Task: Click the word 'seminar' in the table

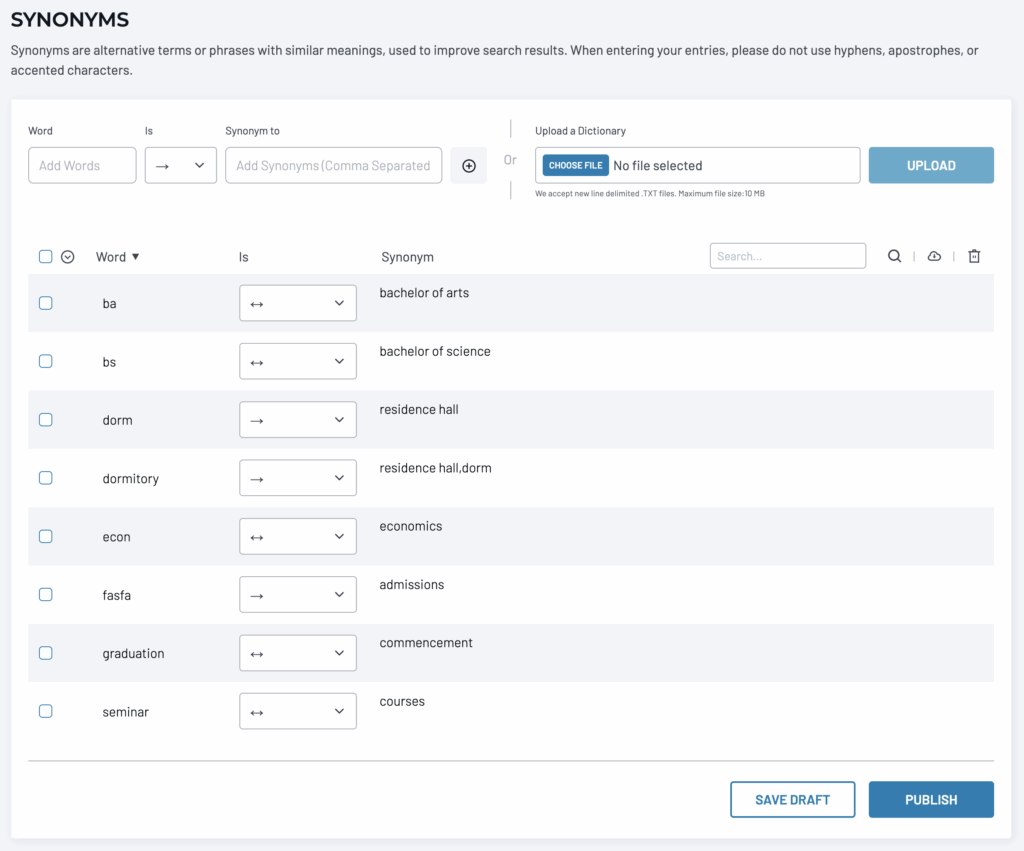Action: [x=125, y=712]
